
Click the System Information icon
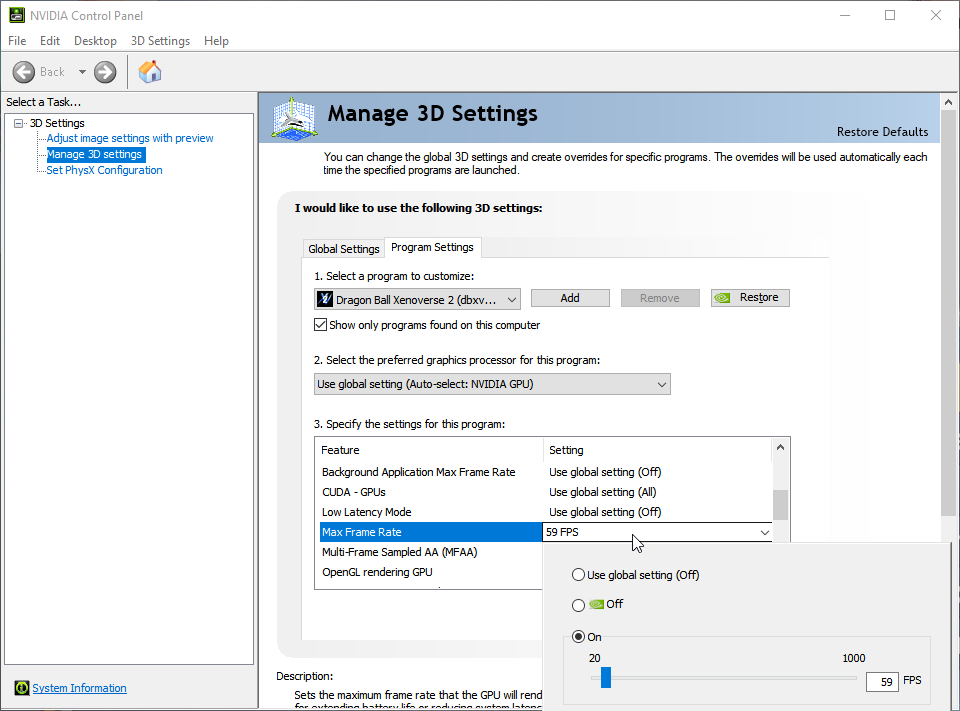21,688
